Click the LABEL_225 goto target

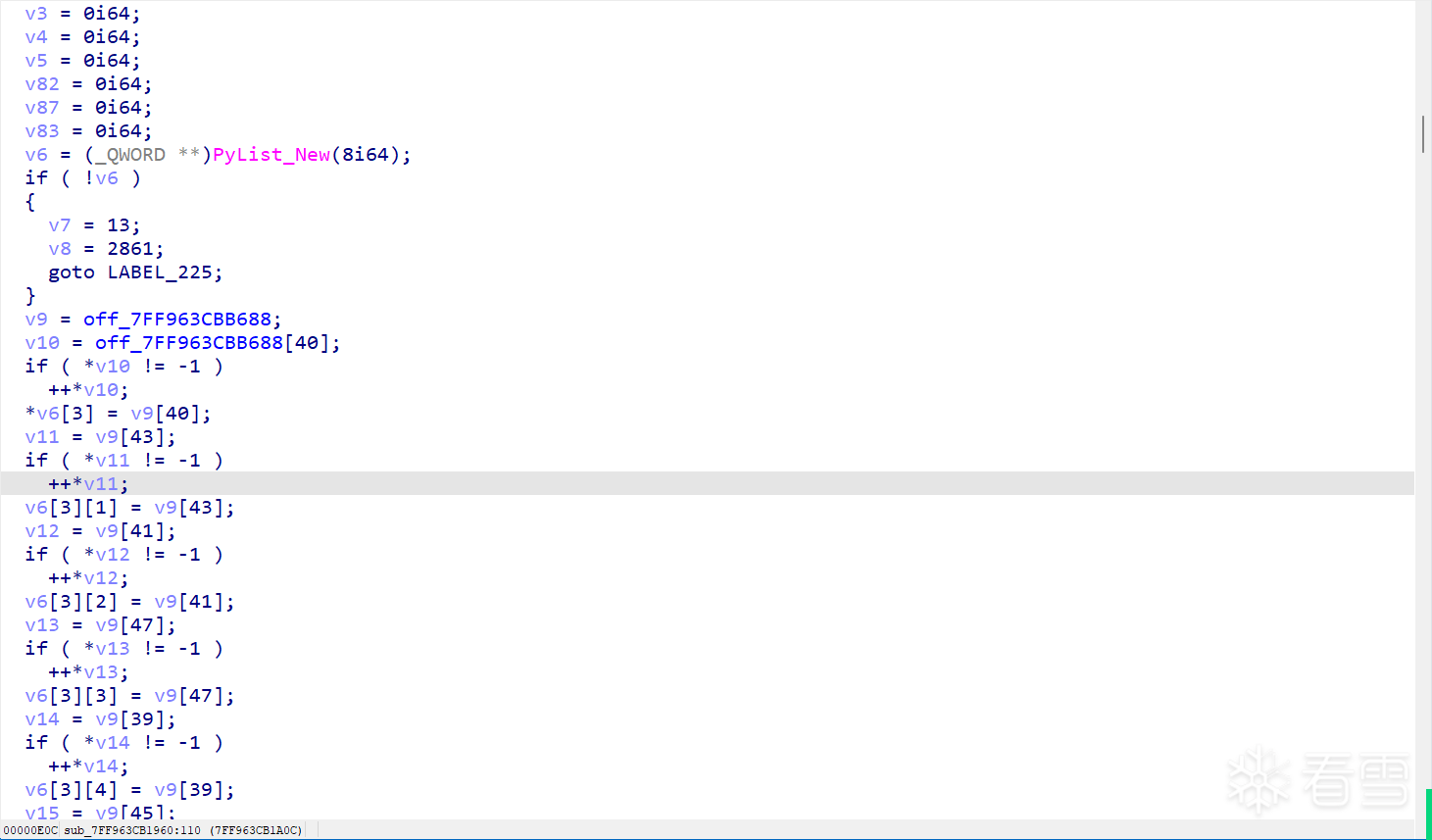[x=160, y=272]
